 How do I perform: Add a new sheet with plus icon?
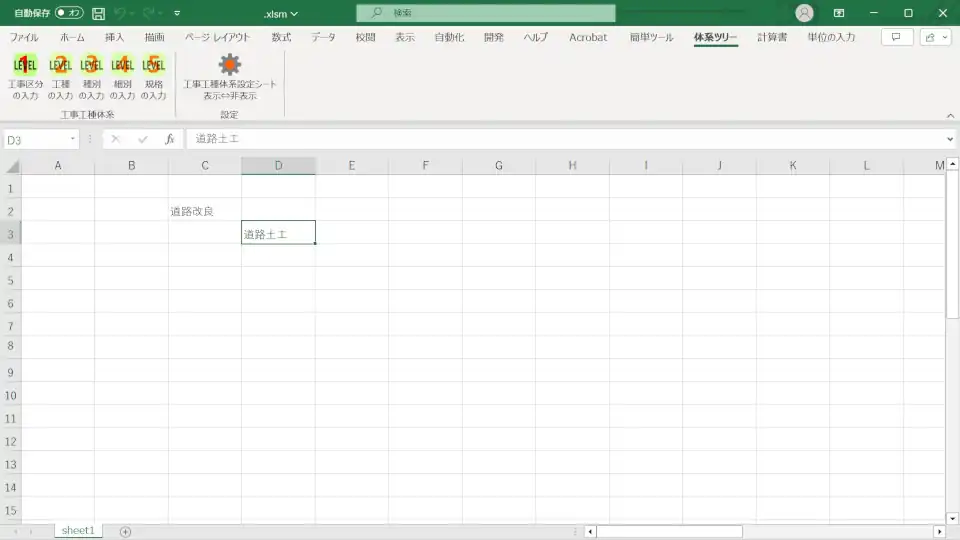pos(126,531)
